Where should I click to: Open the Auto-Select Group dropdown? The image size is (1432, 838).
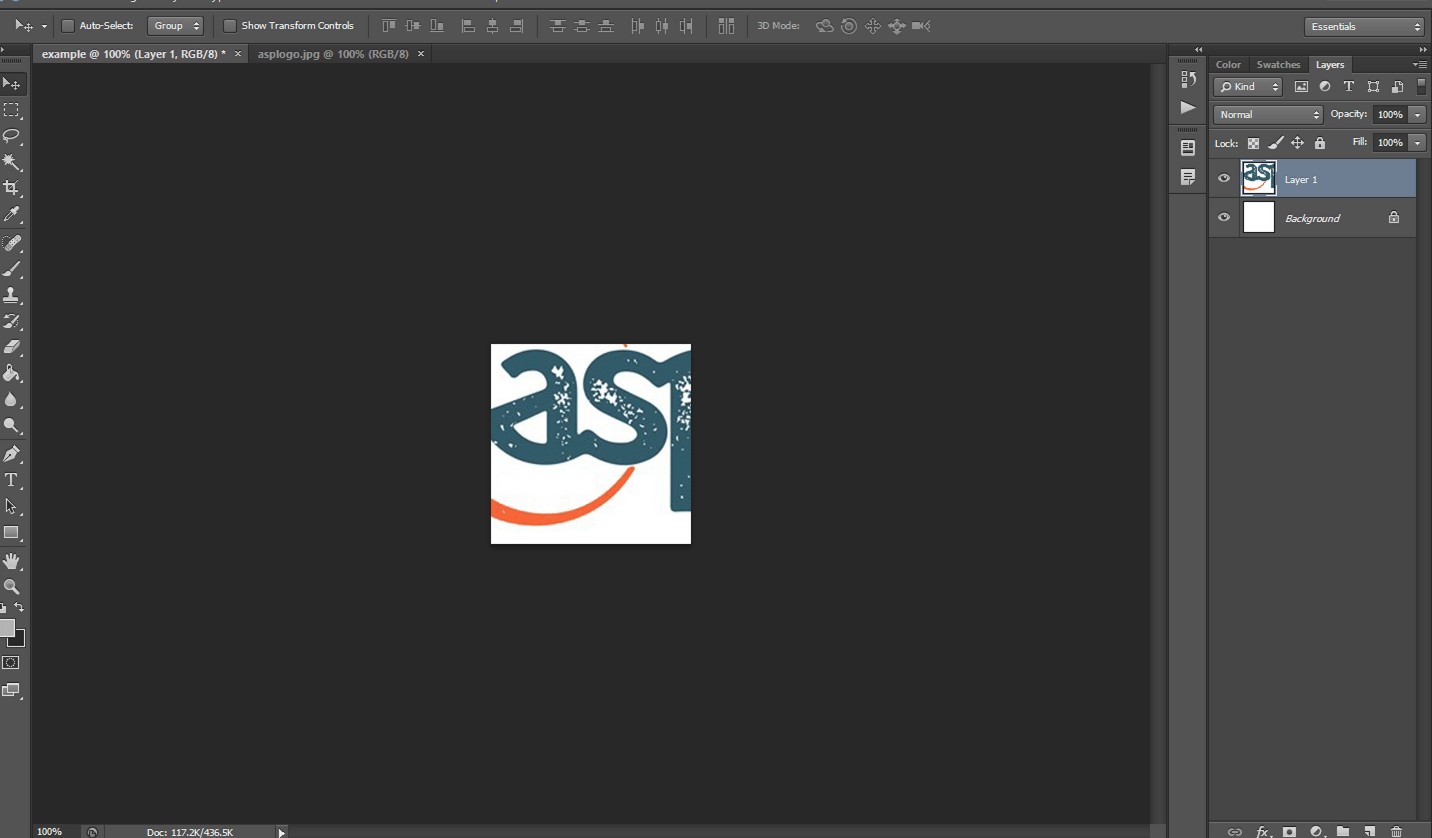tap(175, 26)
